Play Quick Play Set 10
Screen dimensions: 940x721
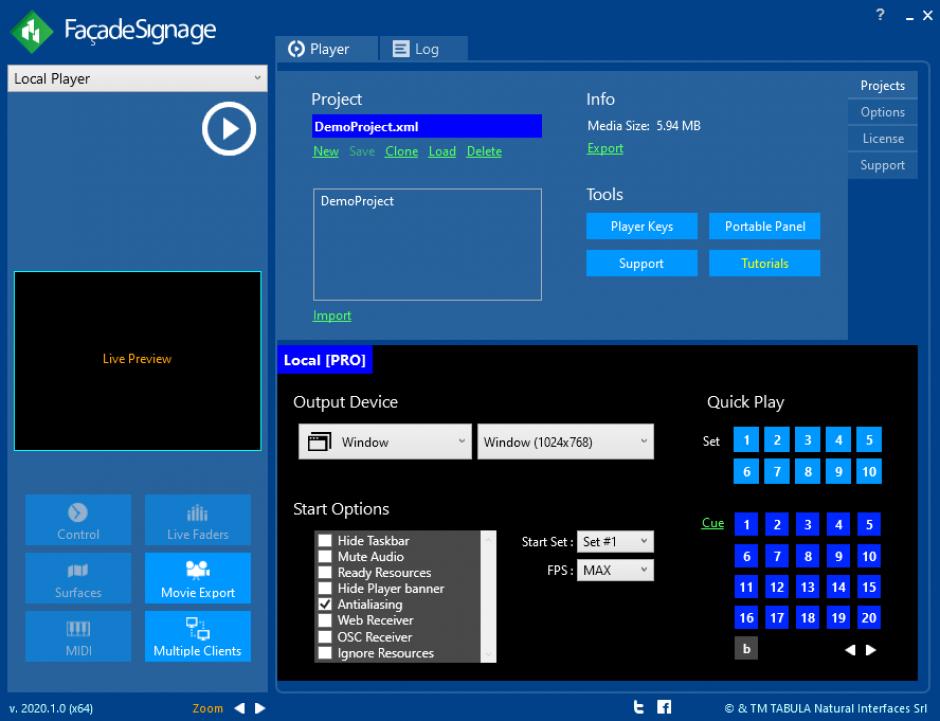click(x=869, y=471)
